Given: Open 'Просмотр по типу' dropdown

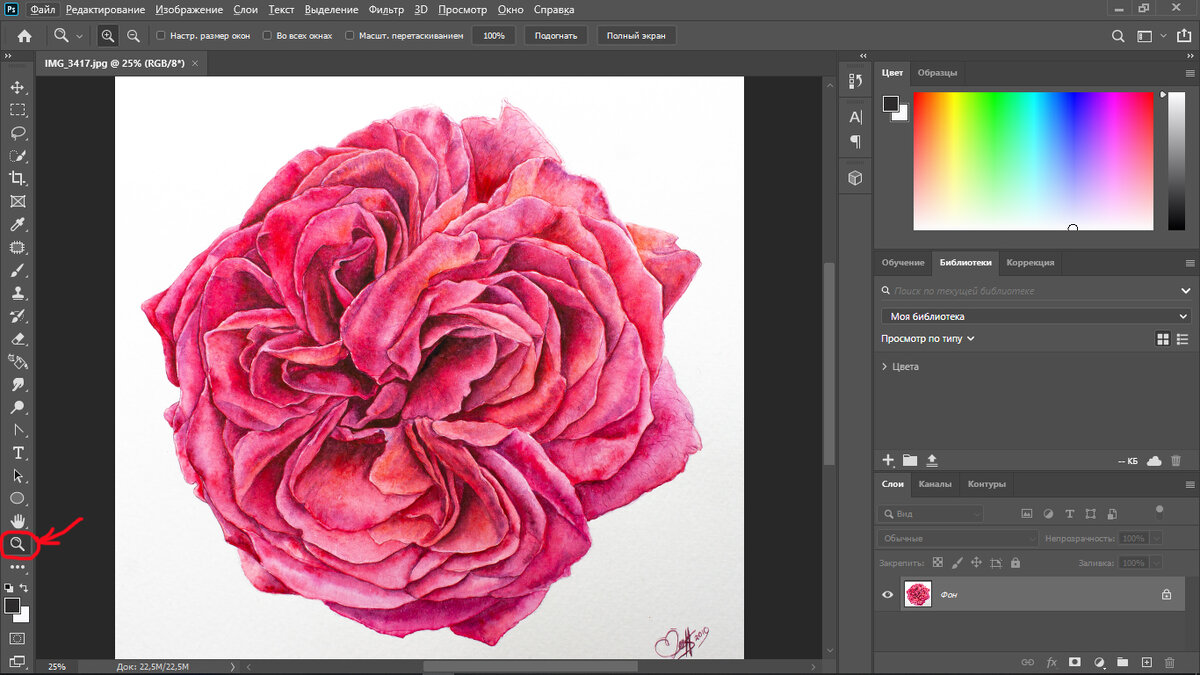Looking at the screenshot, I should (927, 339).
